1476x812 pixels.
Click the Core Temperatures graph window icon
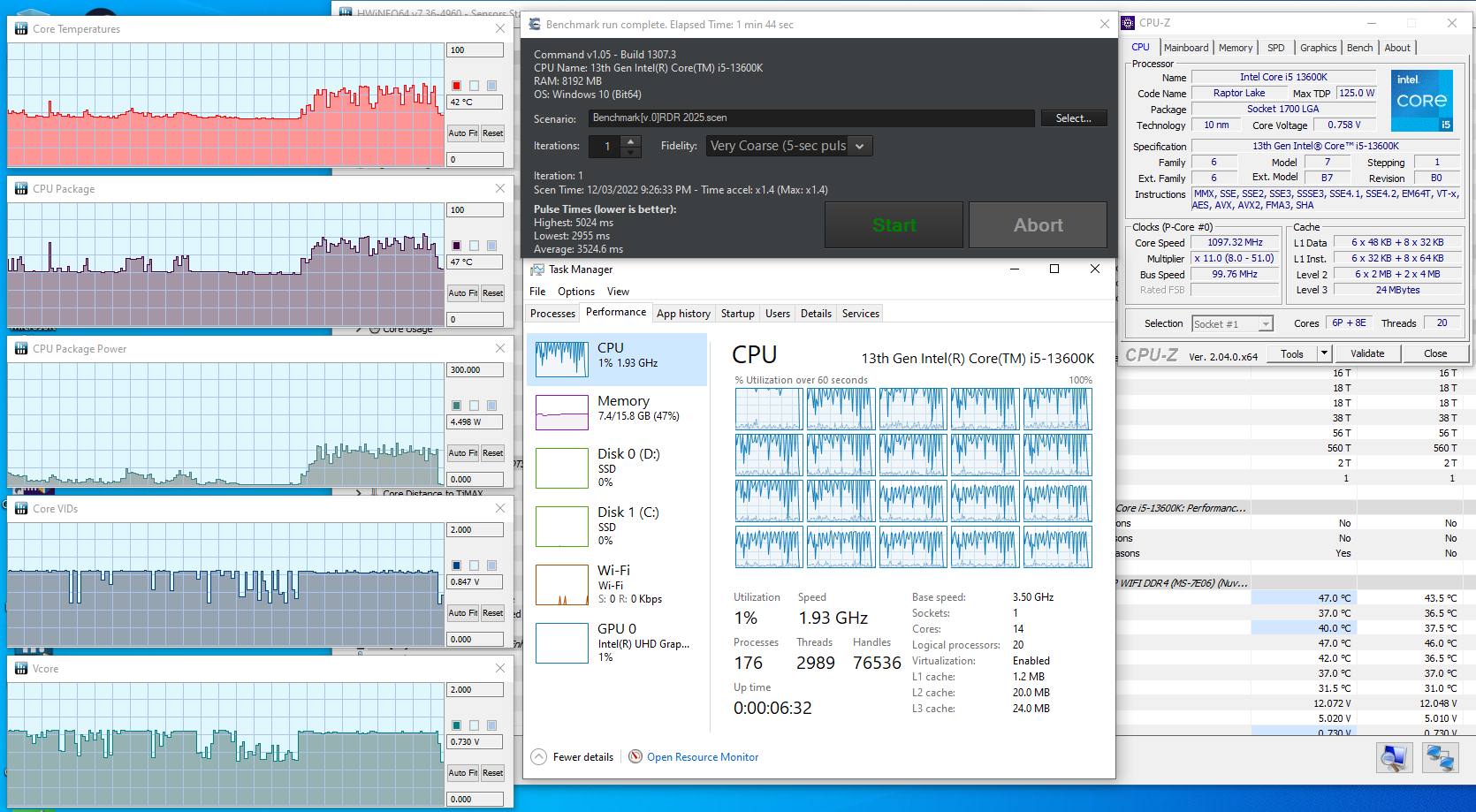click(x=21, y=29)
